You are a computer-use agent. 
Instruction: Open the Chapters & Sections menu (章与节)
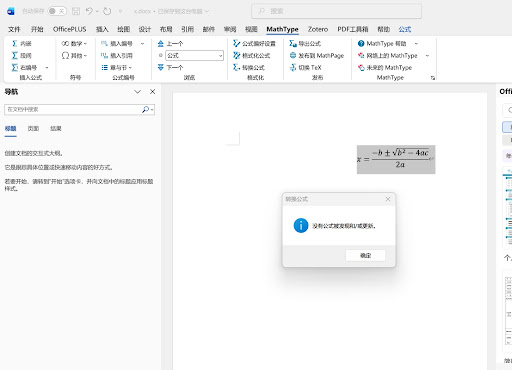click(x=117, y=68)
